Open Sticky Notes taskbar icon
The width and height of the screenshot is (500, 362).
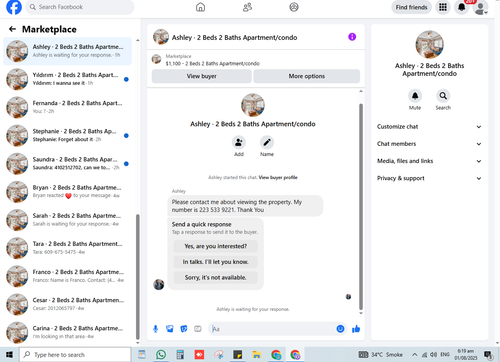click(237, 354)
